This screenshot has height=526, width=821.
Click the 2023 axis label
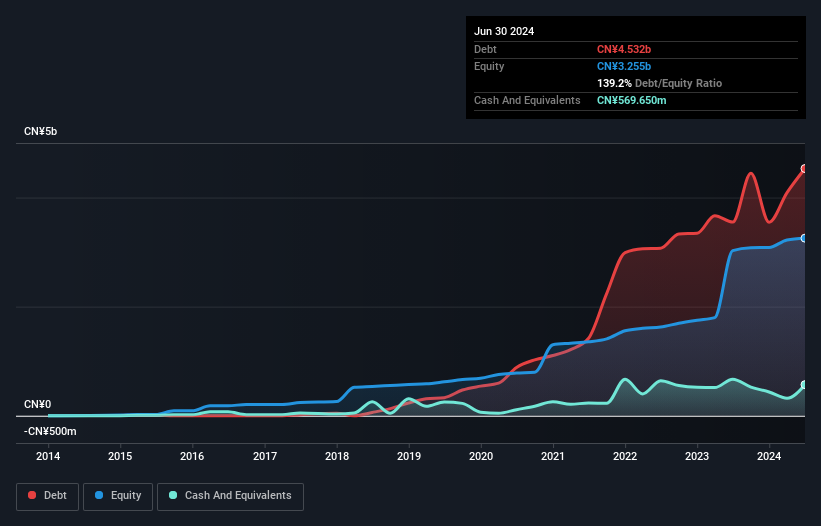[697, 456]
